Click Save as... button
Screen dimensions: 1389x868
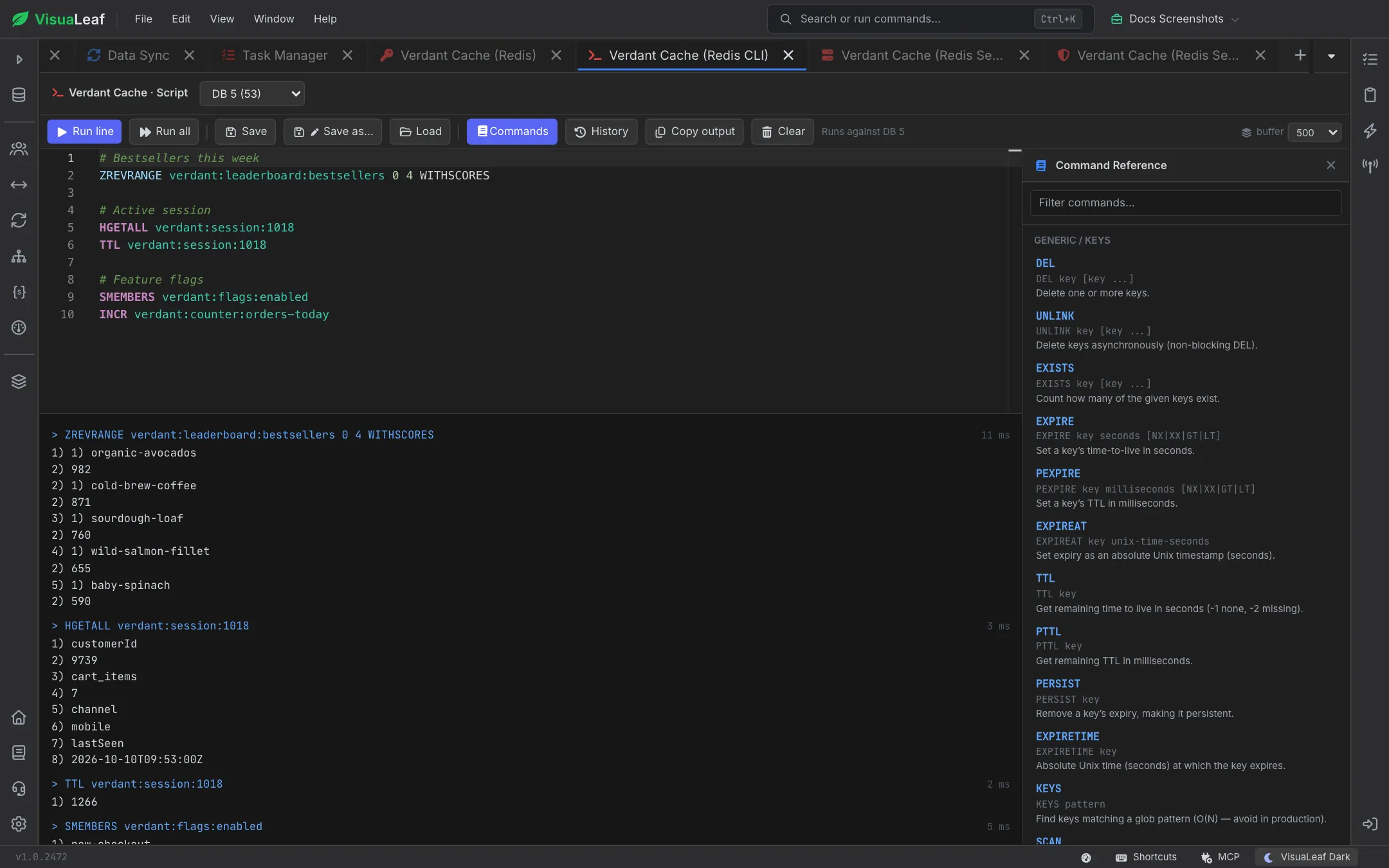click(x=332, y=132)
